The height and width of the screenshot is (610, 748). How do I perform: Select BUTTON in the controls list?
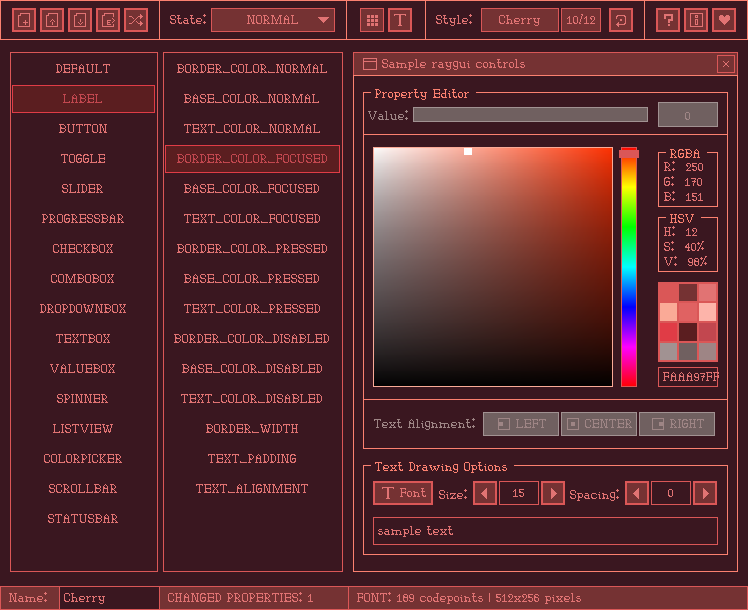pyautogui.click(x=83, y=129)
